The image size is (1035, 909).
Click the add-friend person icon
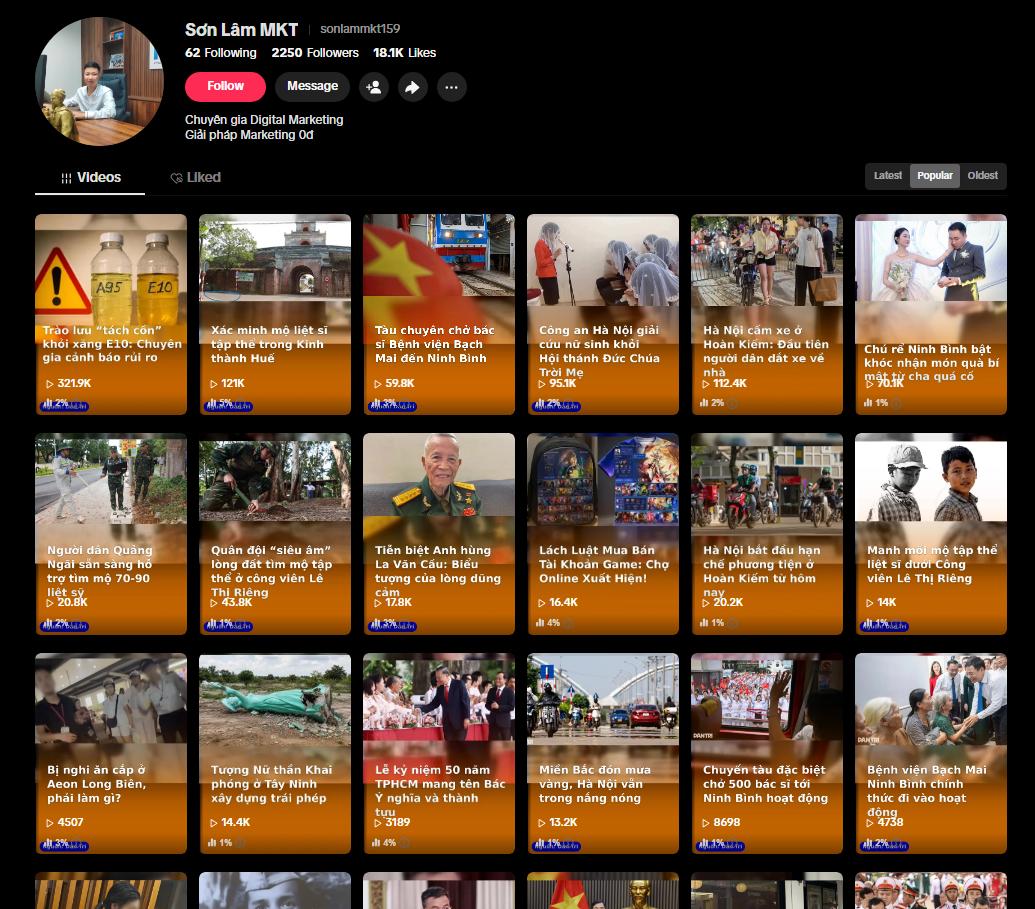374,87
